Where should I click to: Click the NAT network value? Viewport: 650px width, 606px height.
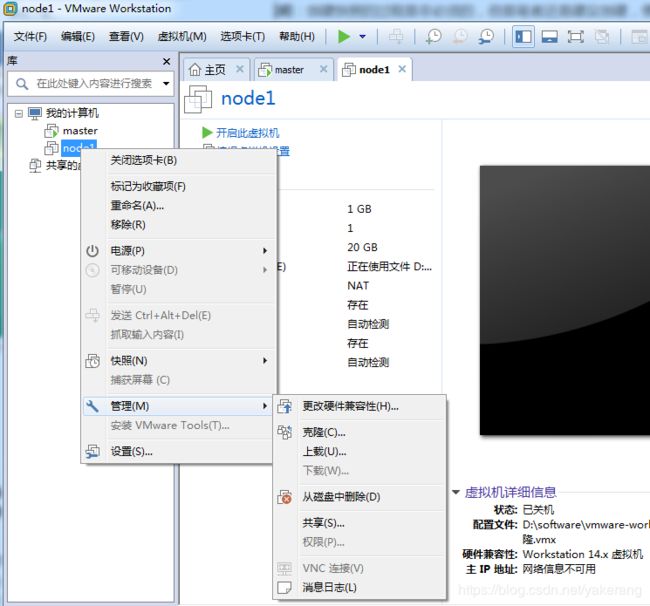tap(358, 286)
